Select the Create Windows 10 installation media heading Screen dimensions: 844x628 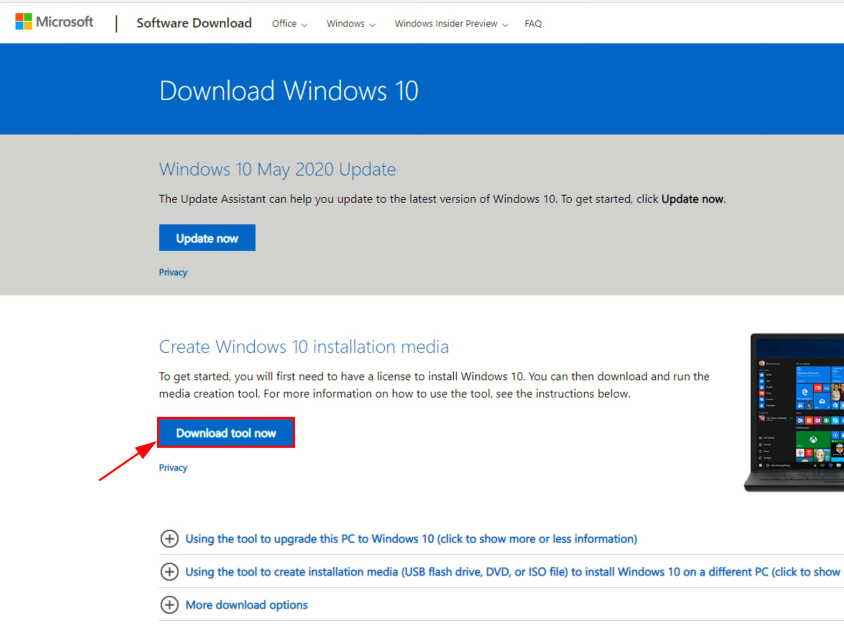(304, 347)
